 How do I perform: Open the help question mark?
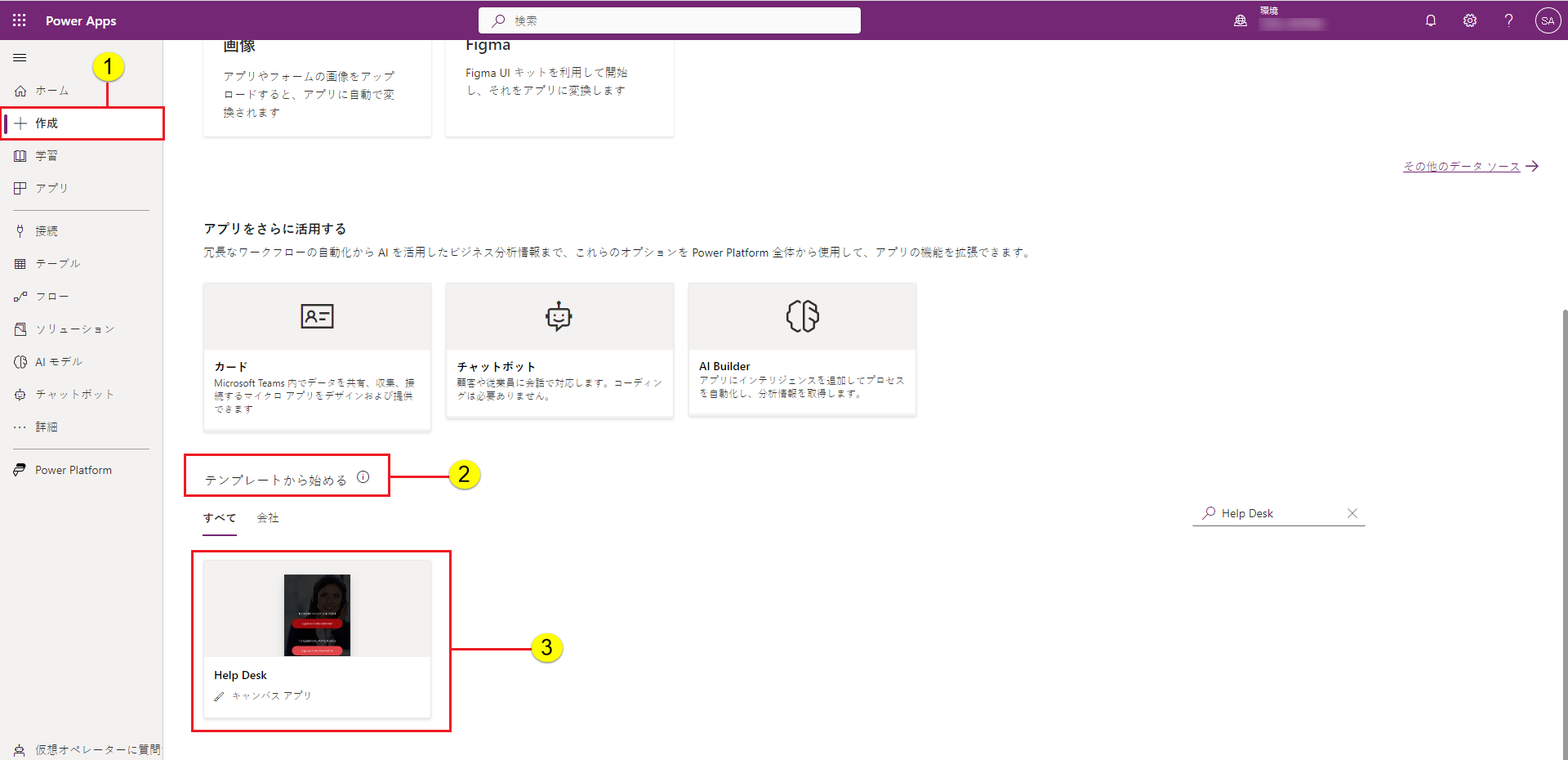coord(1509,20)
